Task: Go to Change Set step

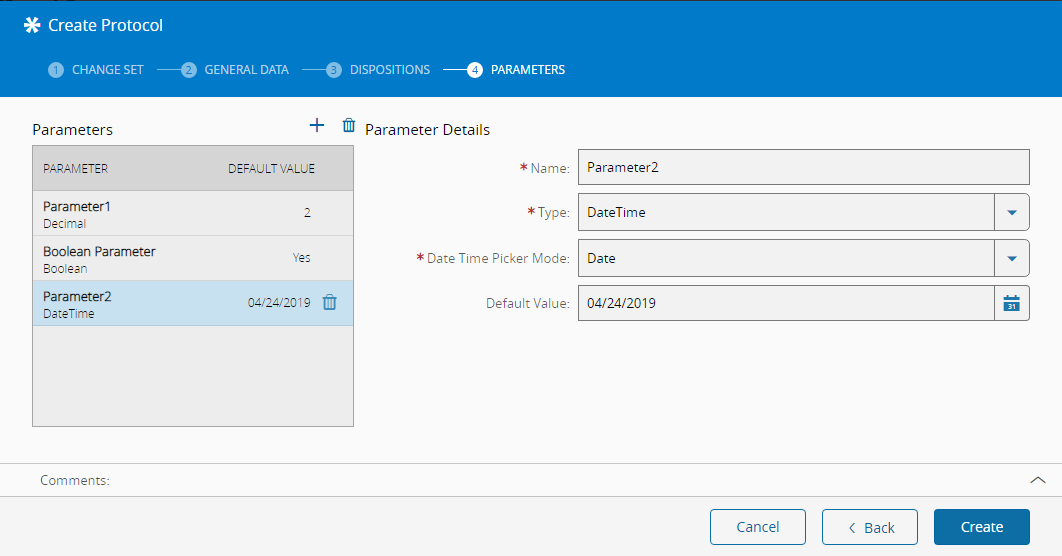Action: (x=108, y=70)
